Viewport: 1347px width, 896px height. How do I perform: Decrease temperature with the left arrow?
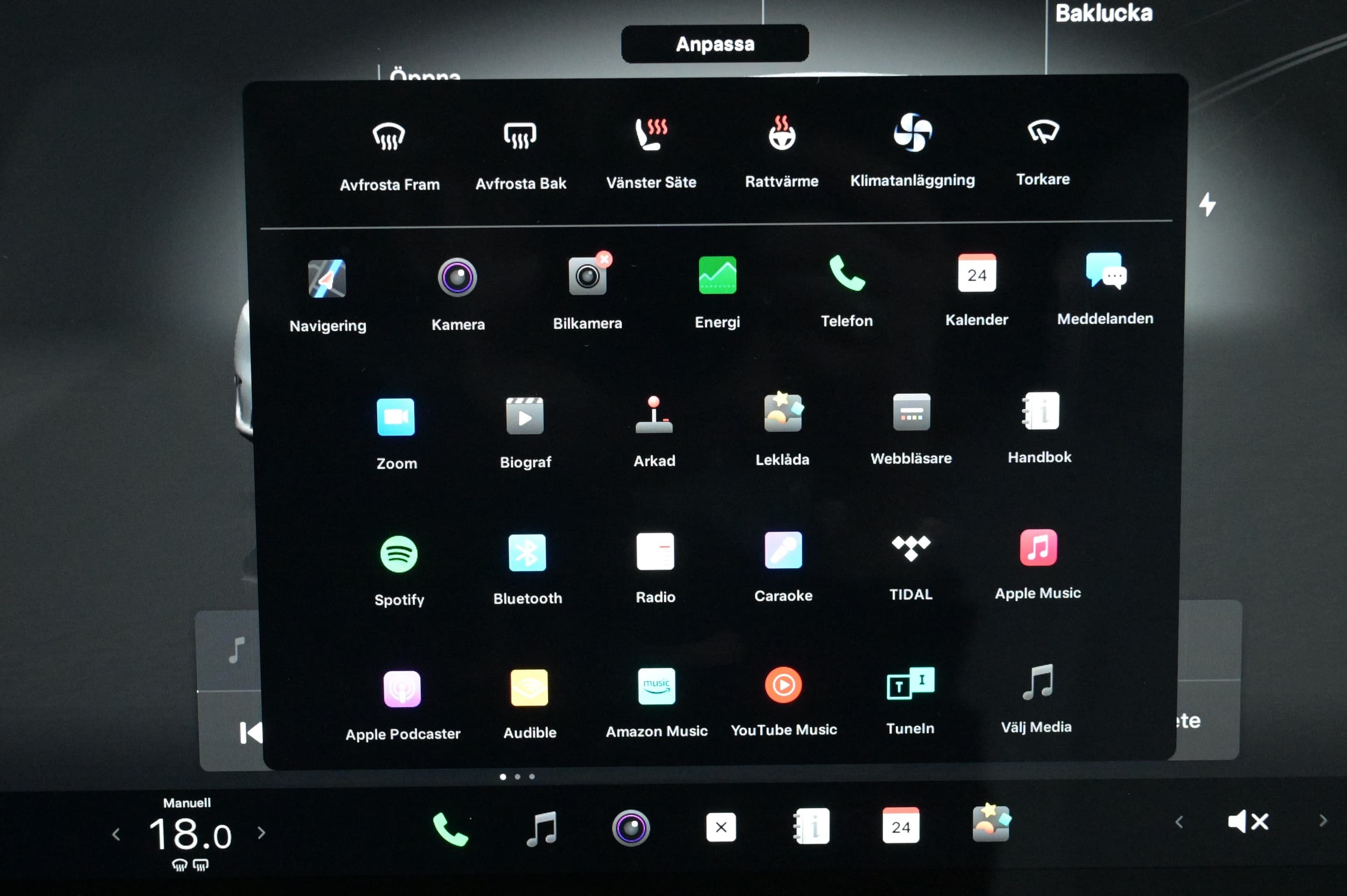click(x=116, y=834)
